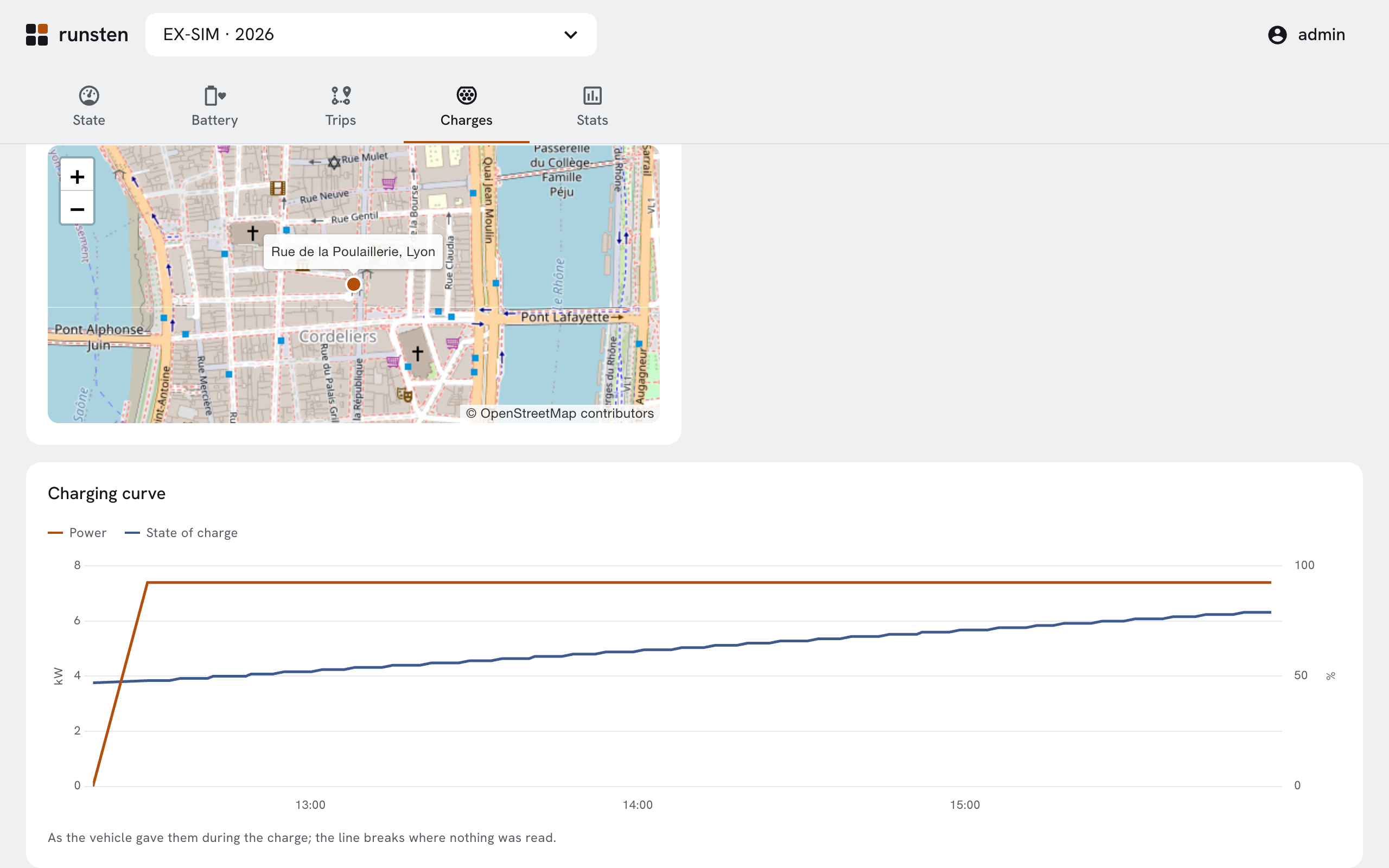Click the Trips route icon
This screenshot has height=868, width=1389.
coord(341,95)
